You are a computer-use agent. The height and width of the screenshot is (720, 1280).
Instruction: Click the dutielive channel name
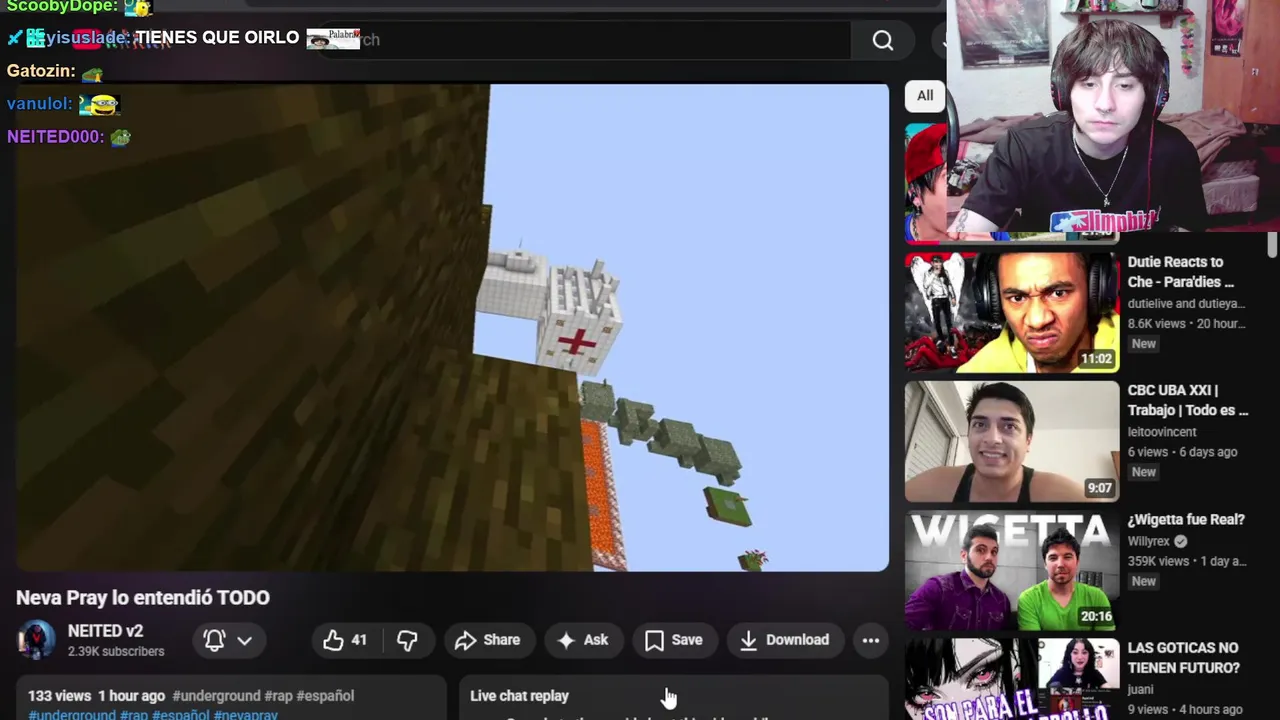tap(1186, 303)
